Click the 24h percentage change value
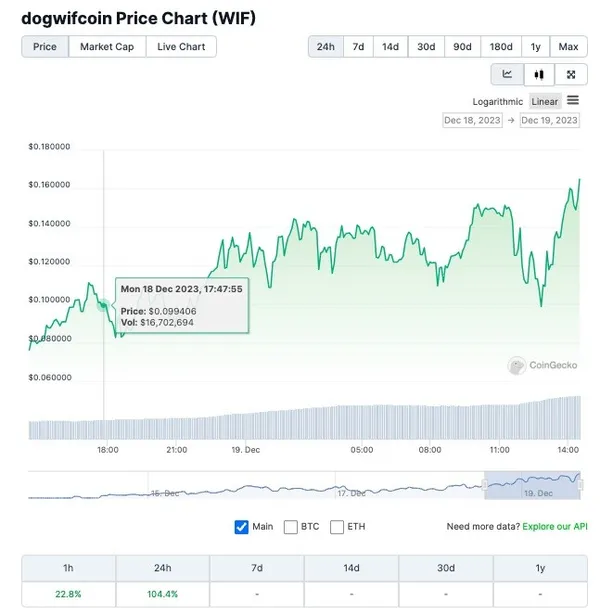600x615 pixels. (x=163, y=595)
